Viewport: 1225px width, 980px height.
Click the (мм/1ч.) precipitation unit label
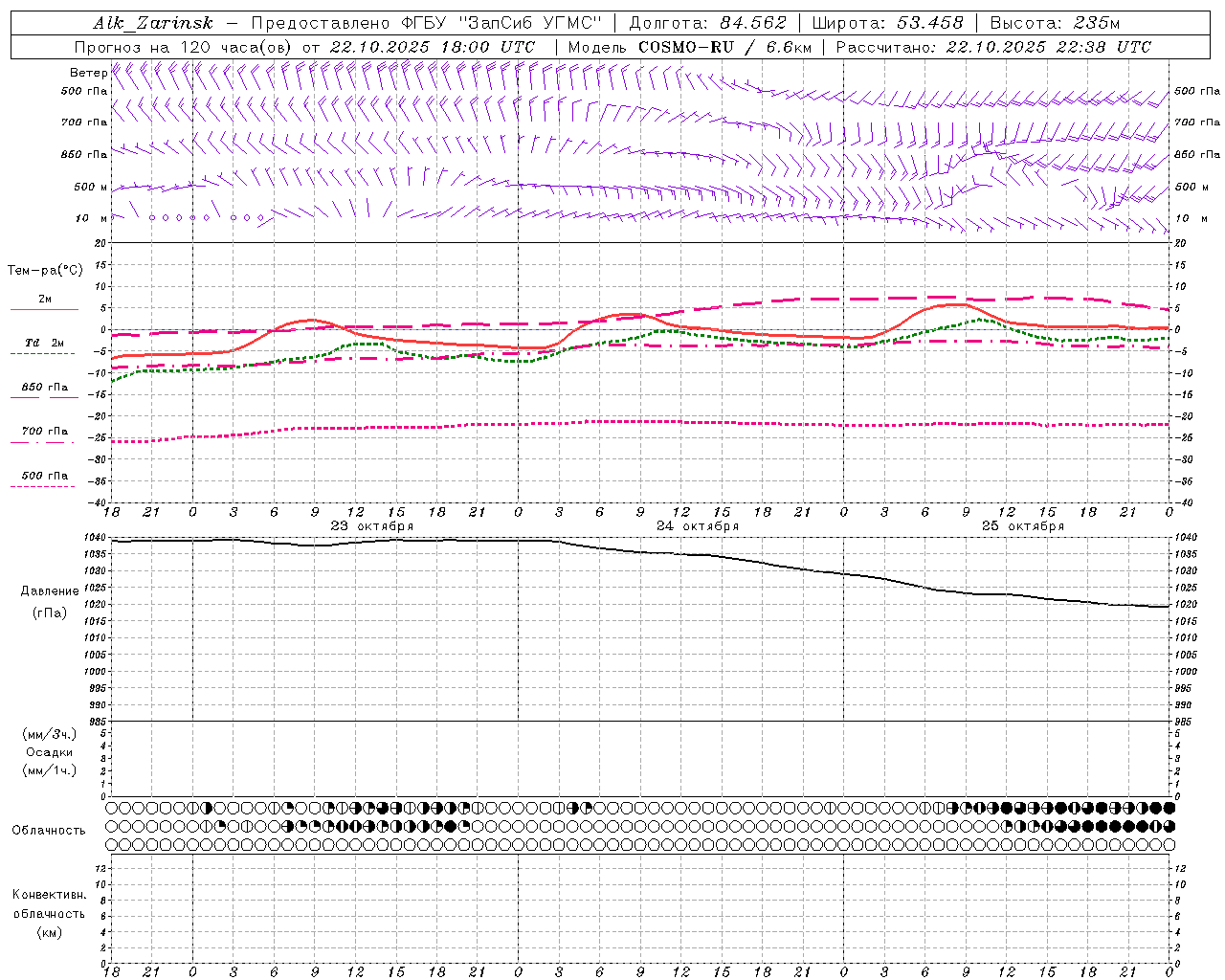click(x=50, y=770)
